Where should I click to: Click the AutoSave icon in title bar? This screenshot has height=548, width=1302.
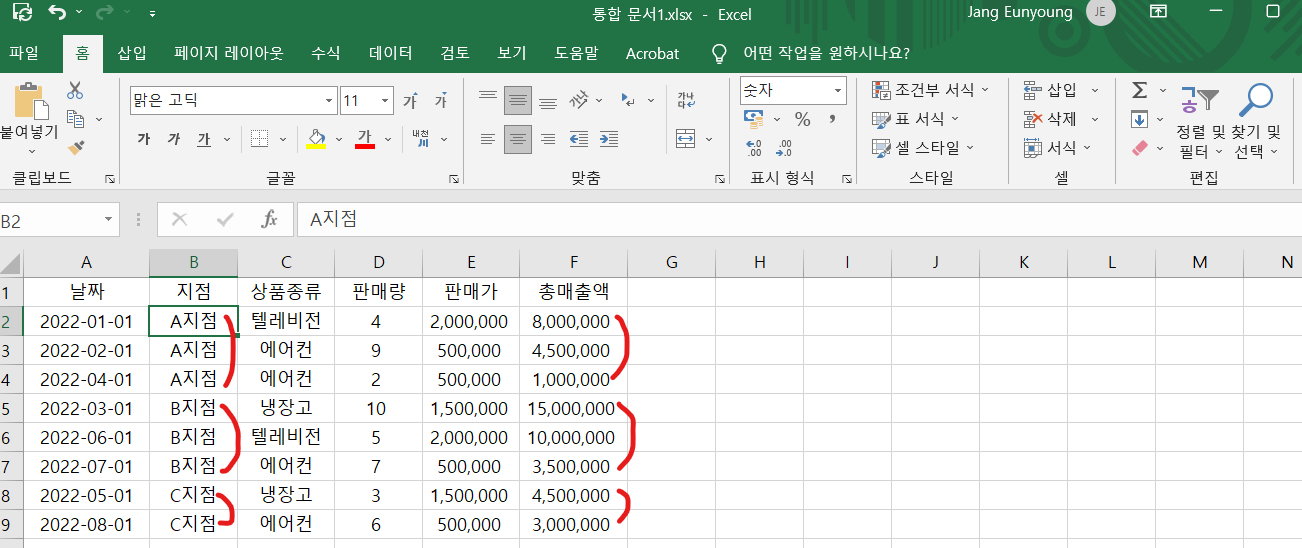point(21,13)
